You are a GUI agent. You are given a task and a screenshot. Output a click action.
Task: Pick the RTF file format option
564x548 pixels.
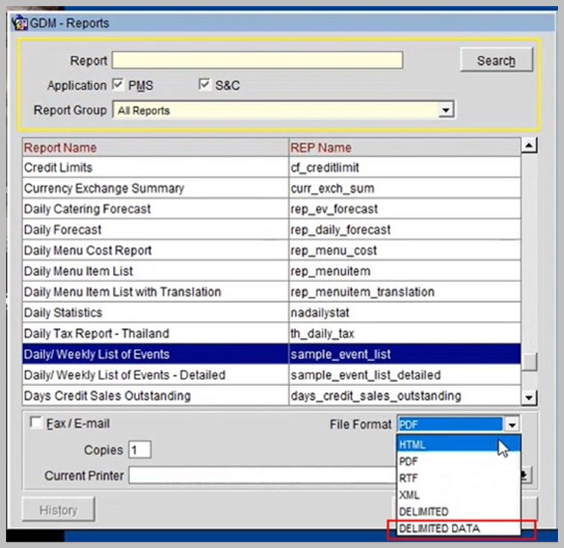pos(459,478)
